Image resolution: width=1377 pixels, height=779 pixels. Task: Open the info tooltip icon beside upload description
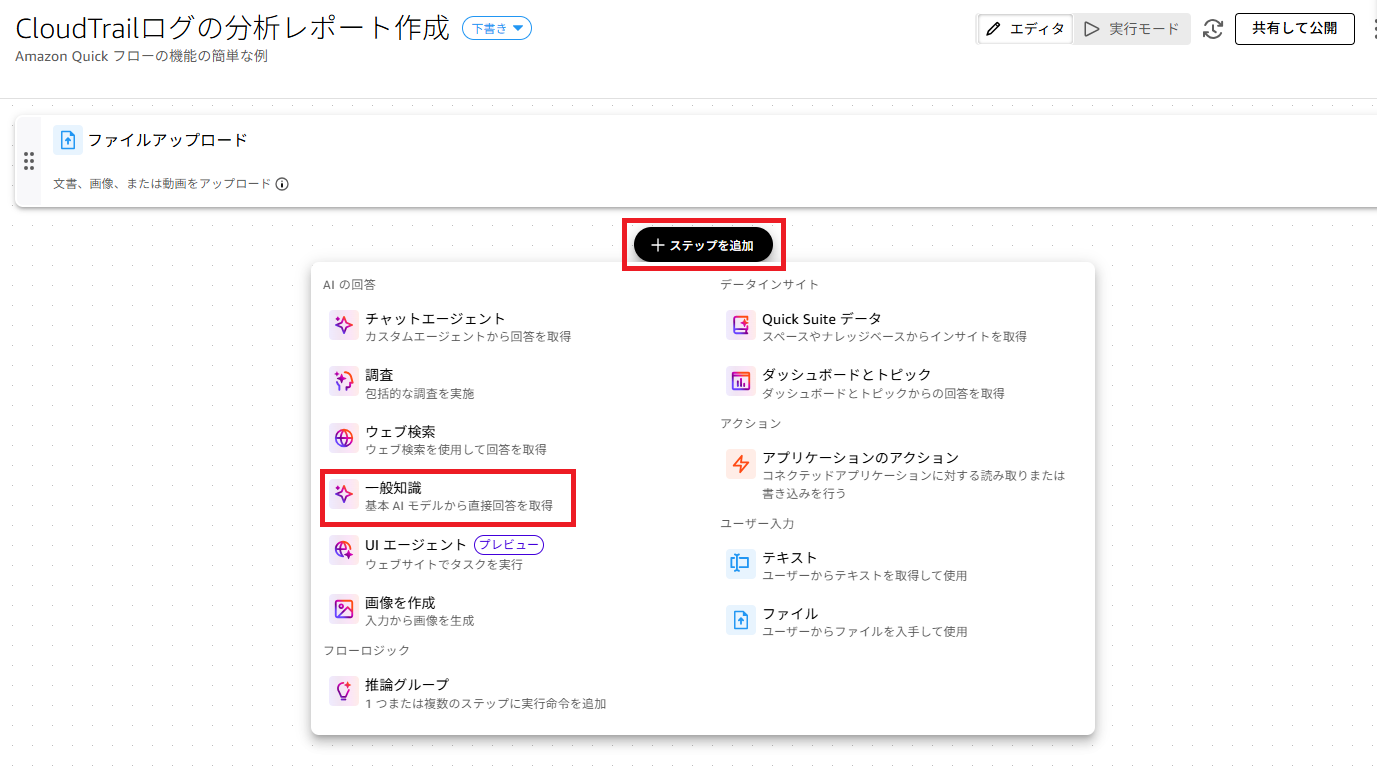coord(282,184)
